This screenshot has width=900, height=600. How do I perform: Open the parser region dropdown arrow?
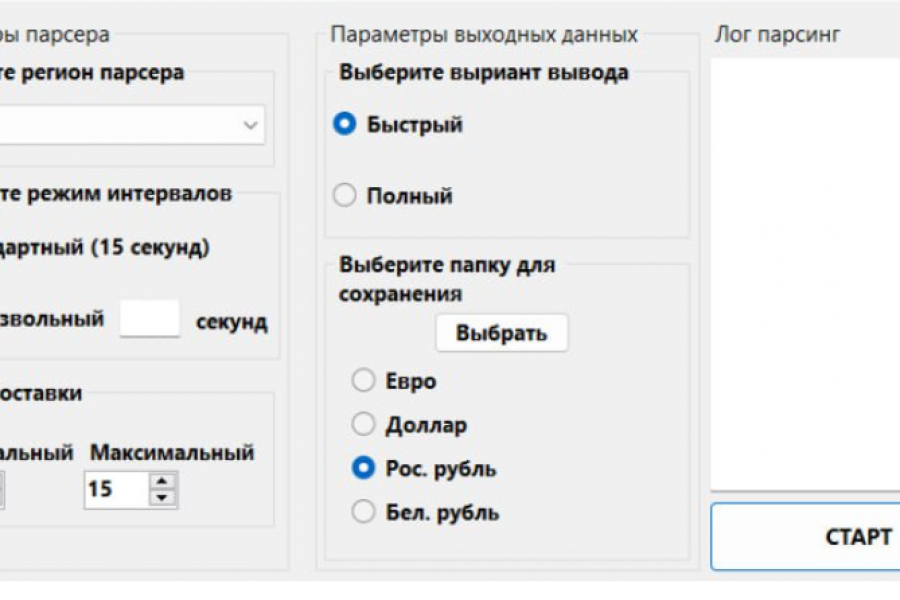(x=249, y=125)
